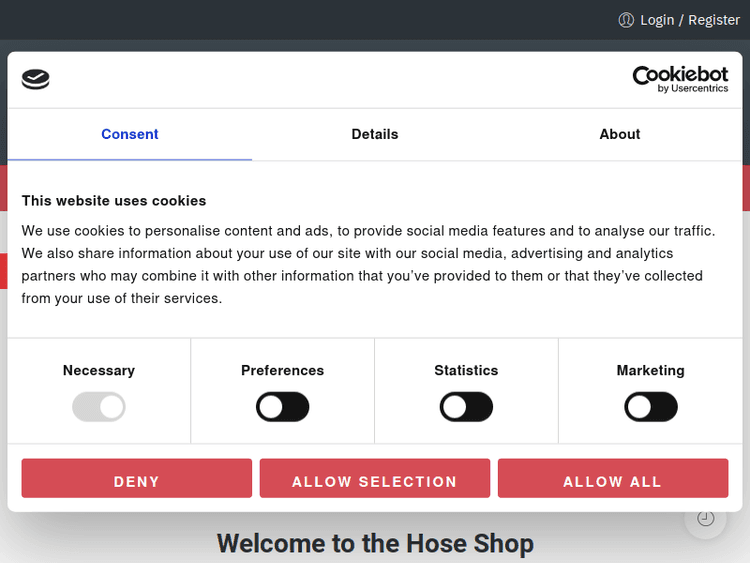Switch to the Details tab

[x=375, y=134]
